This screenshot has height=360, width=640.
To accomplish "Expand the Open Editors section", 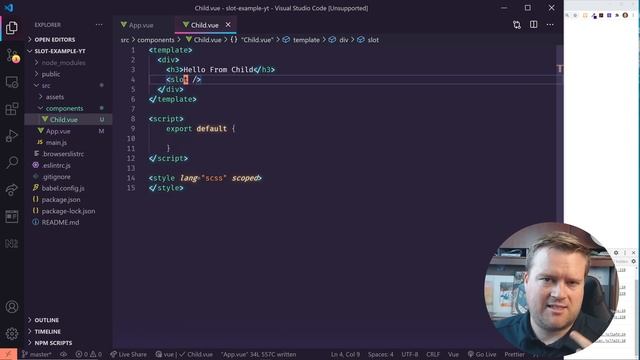I will point(55,40).
